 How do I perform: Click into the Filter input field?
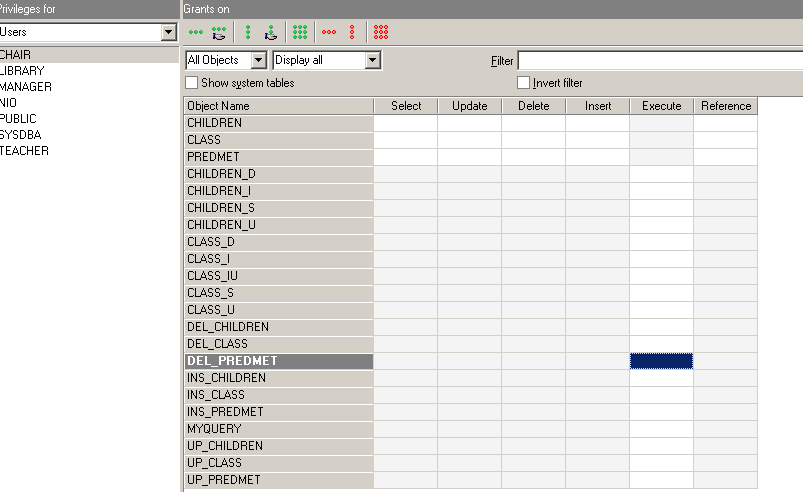point(660,60)
